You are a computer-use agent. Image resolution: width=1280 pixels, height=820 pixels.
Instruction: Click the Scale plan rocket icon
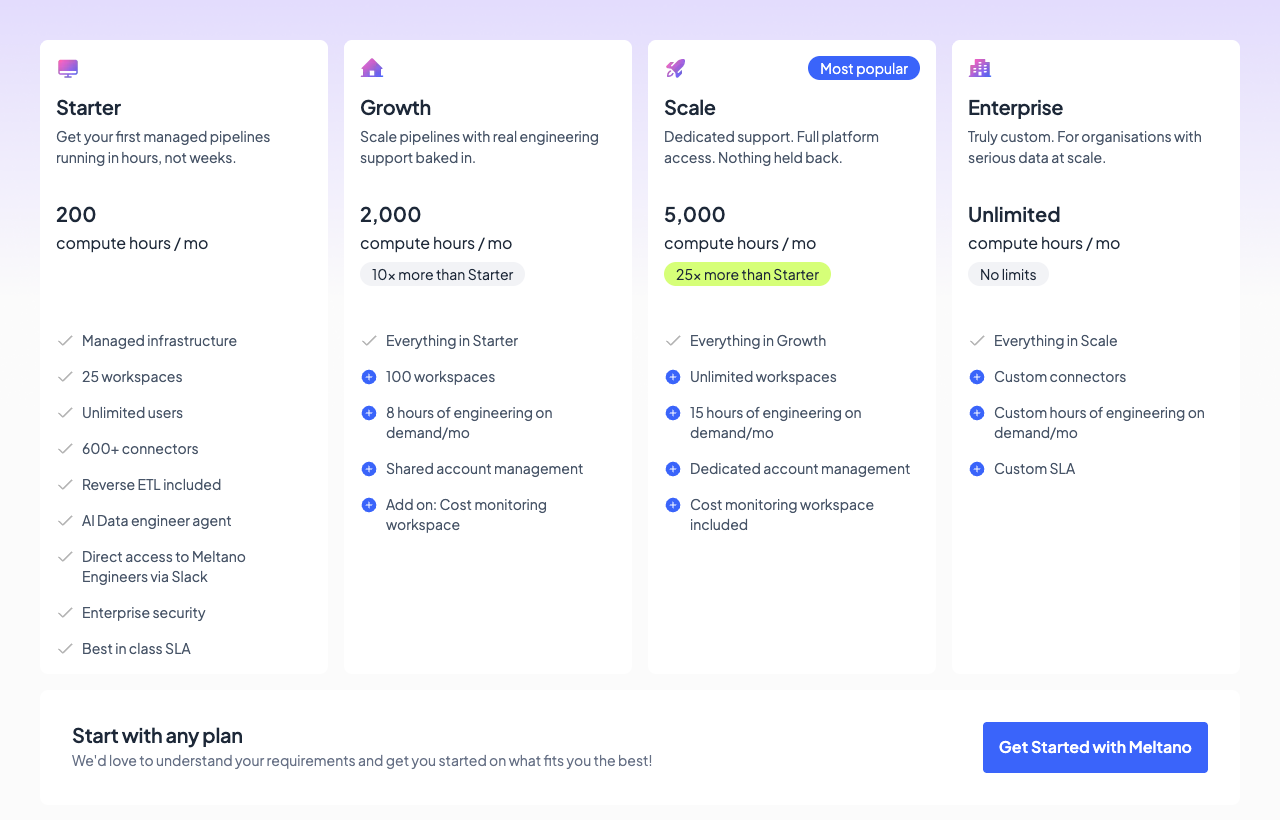[676, 68]
